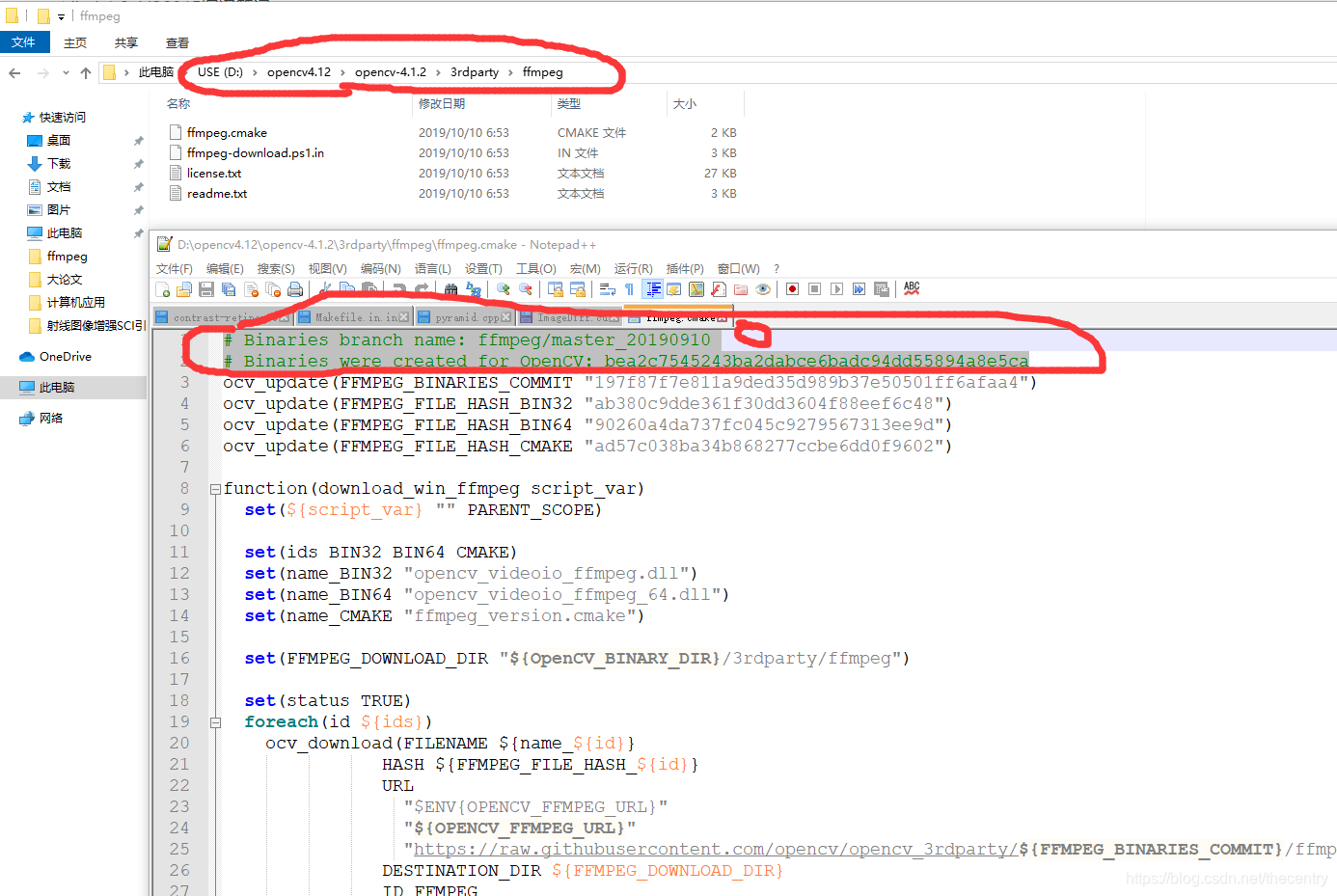The height and width of the screenshot is (896, 1337).
Task: Switch to the 查看 ribbon tab
Action: (x=177, y=42)
